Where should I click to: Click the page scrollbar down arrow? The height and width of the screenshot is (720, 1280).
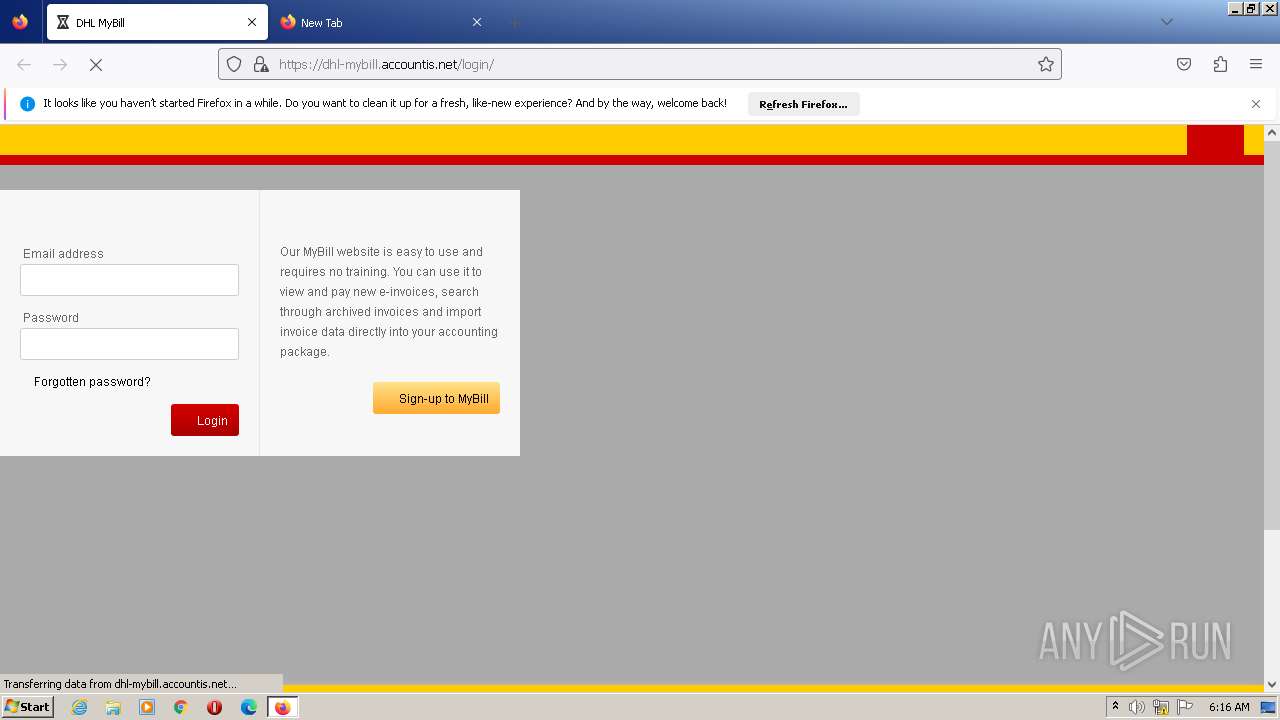click(1272, 685)
